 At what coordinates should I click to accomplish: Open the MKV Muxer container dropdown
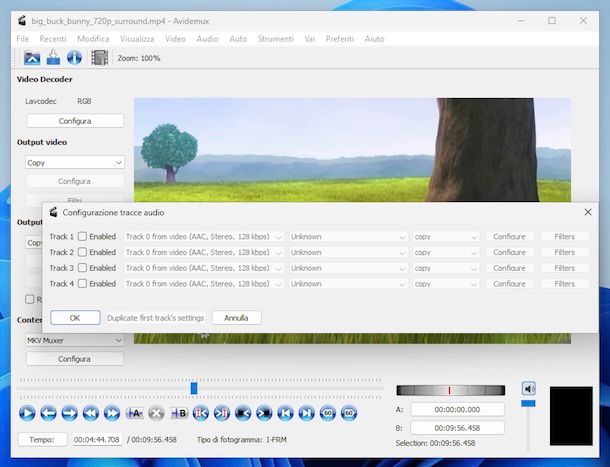click(x=75, y=341)
